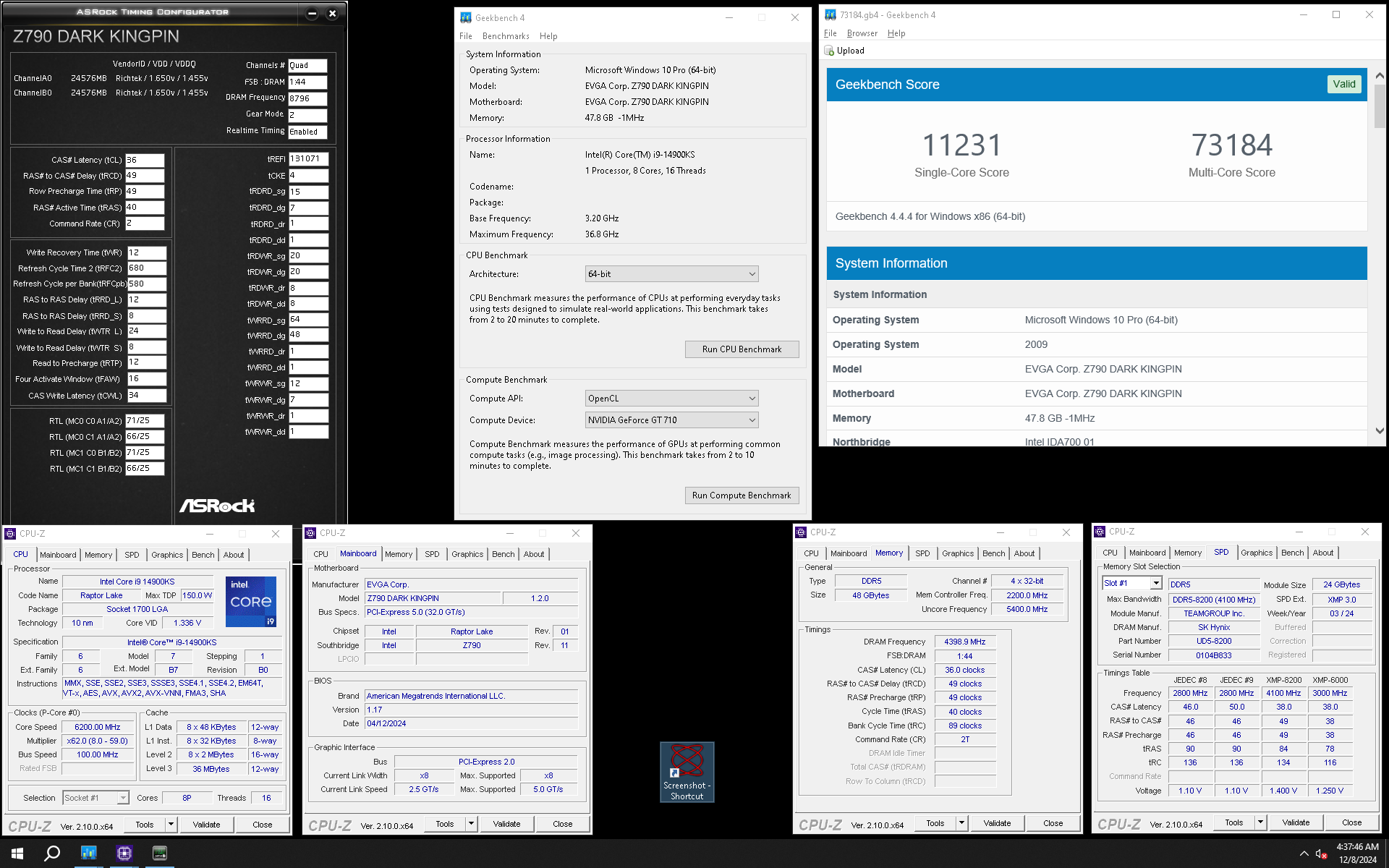Expand Tools dropdown arrow in CPU tab window
The image size is (1389, 868).
coord(171,825)
